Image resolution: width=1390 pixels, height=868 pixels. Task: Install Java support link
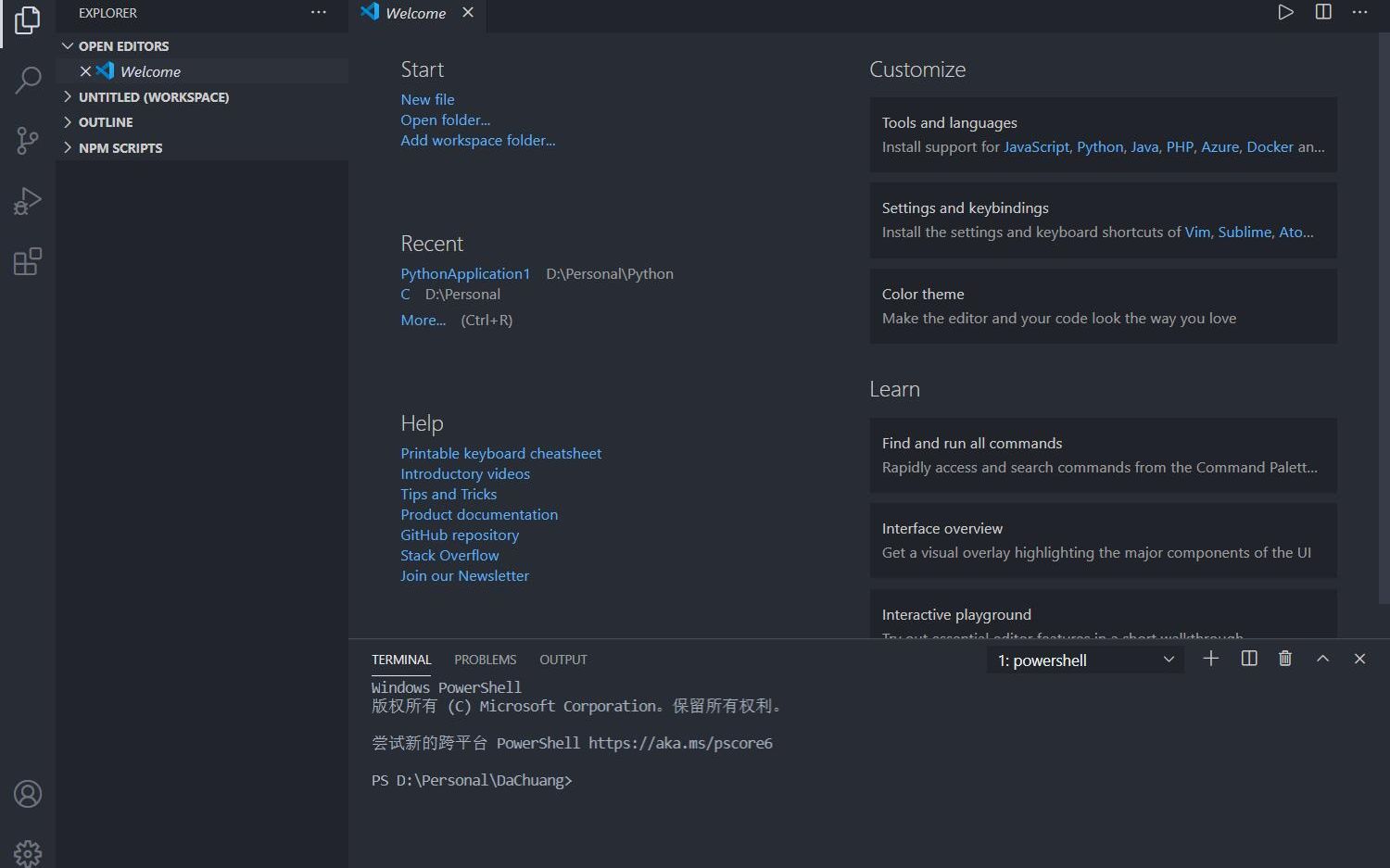click(x=1144, y=146)
